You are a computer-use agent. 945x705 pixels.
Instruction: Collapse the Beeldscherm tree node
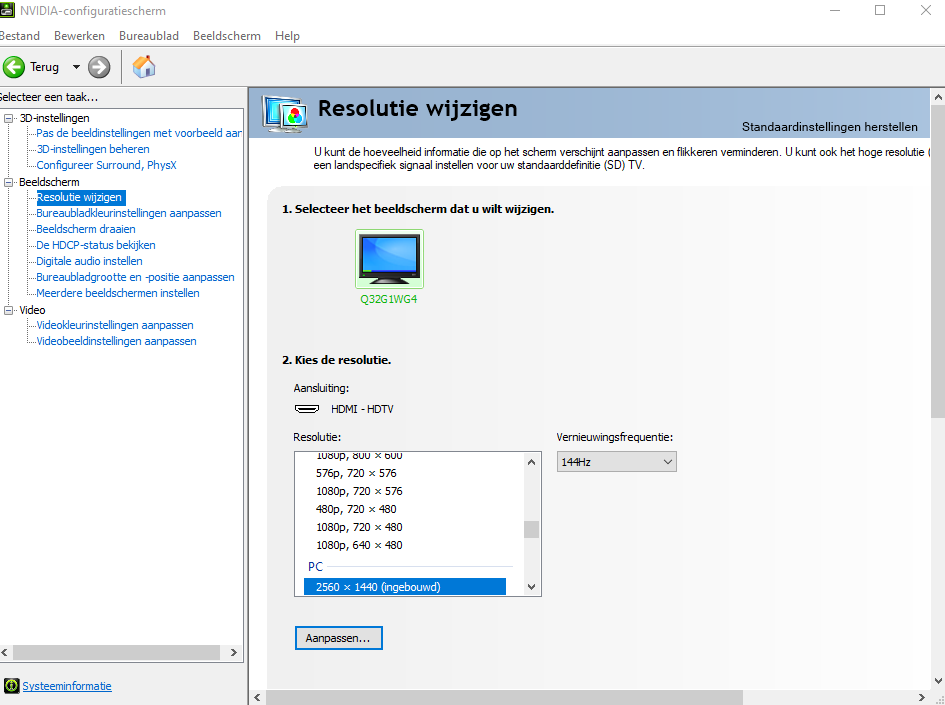click(x=8, y=182)
